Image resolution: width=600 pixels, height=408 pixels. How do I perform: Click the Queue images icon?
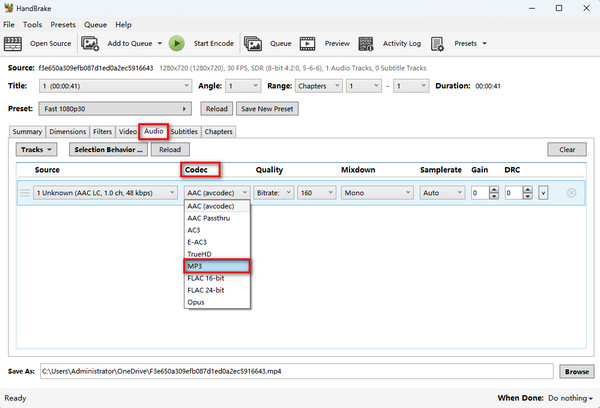[253, 44]
